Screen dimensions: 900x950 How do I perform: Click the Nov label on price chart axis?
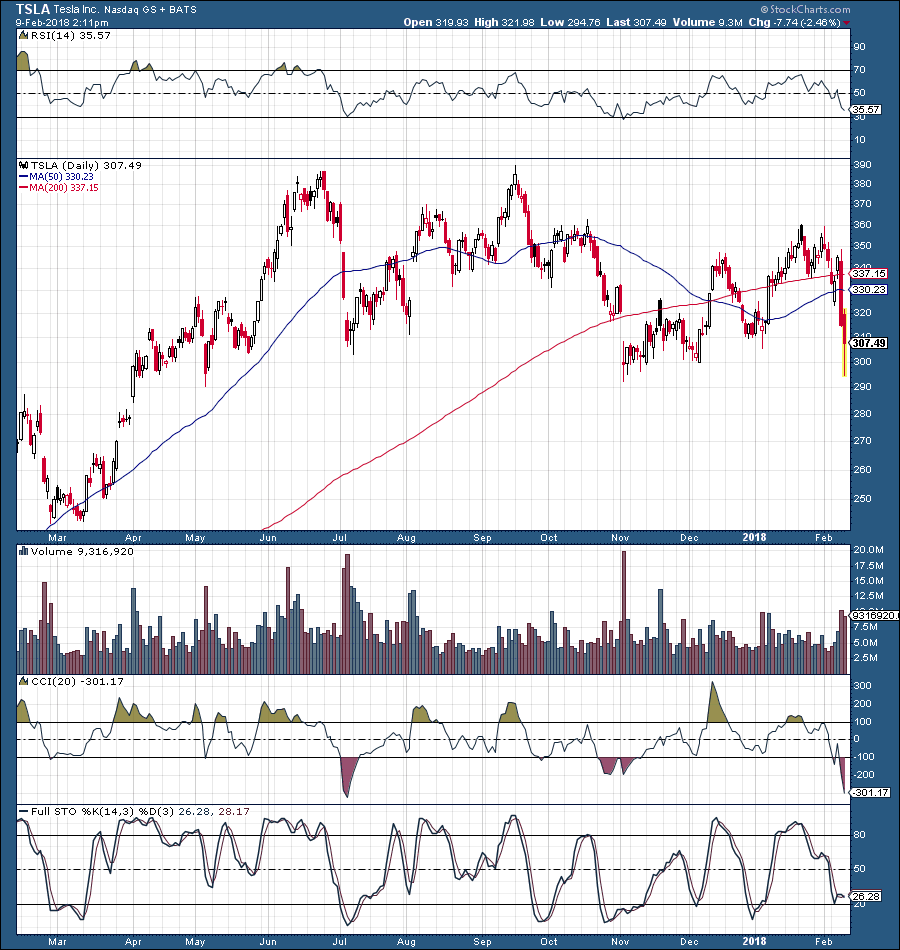tap(620, 538)
